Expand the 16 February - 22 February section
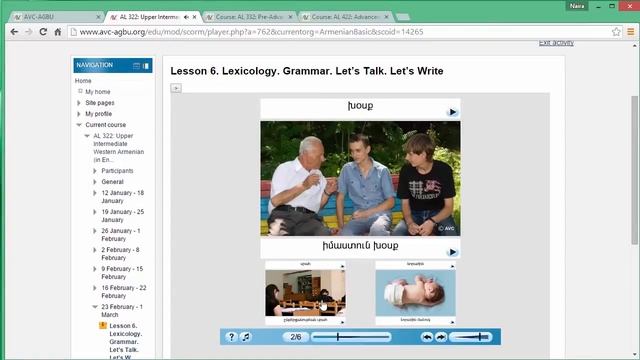 tap(95, 288)
